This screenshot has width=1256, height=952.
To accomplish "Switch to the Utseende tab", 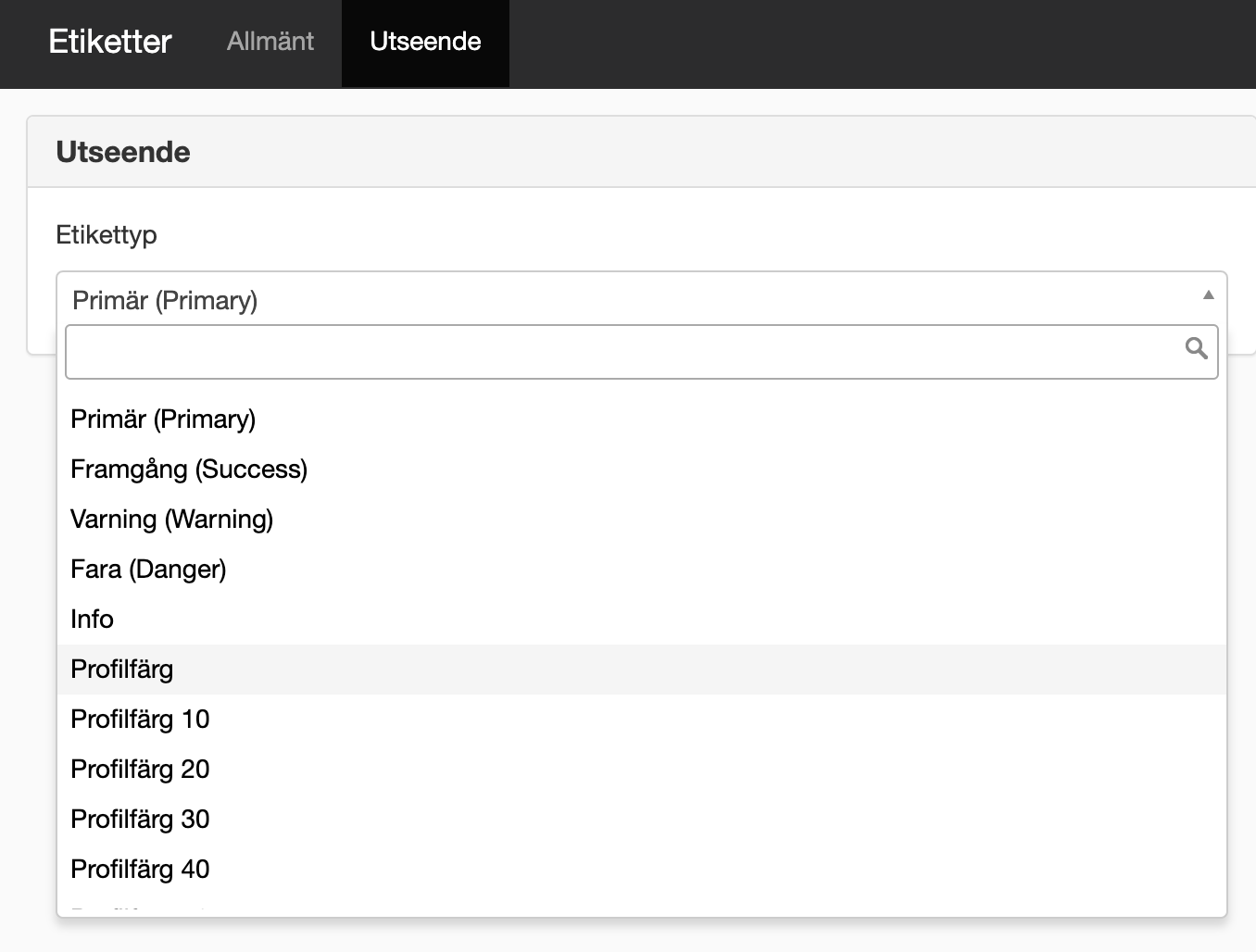I will point(425,42).
